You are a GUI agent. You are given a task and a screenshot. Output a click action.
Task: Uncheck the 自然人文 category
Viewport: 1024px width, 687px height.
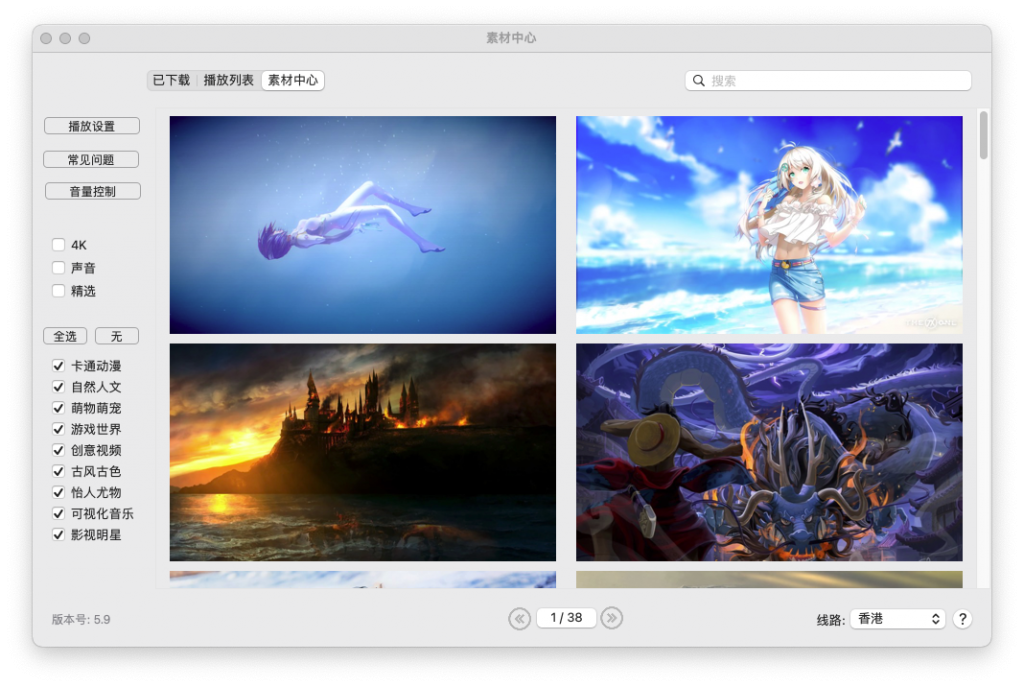tap(58, 387)
